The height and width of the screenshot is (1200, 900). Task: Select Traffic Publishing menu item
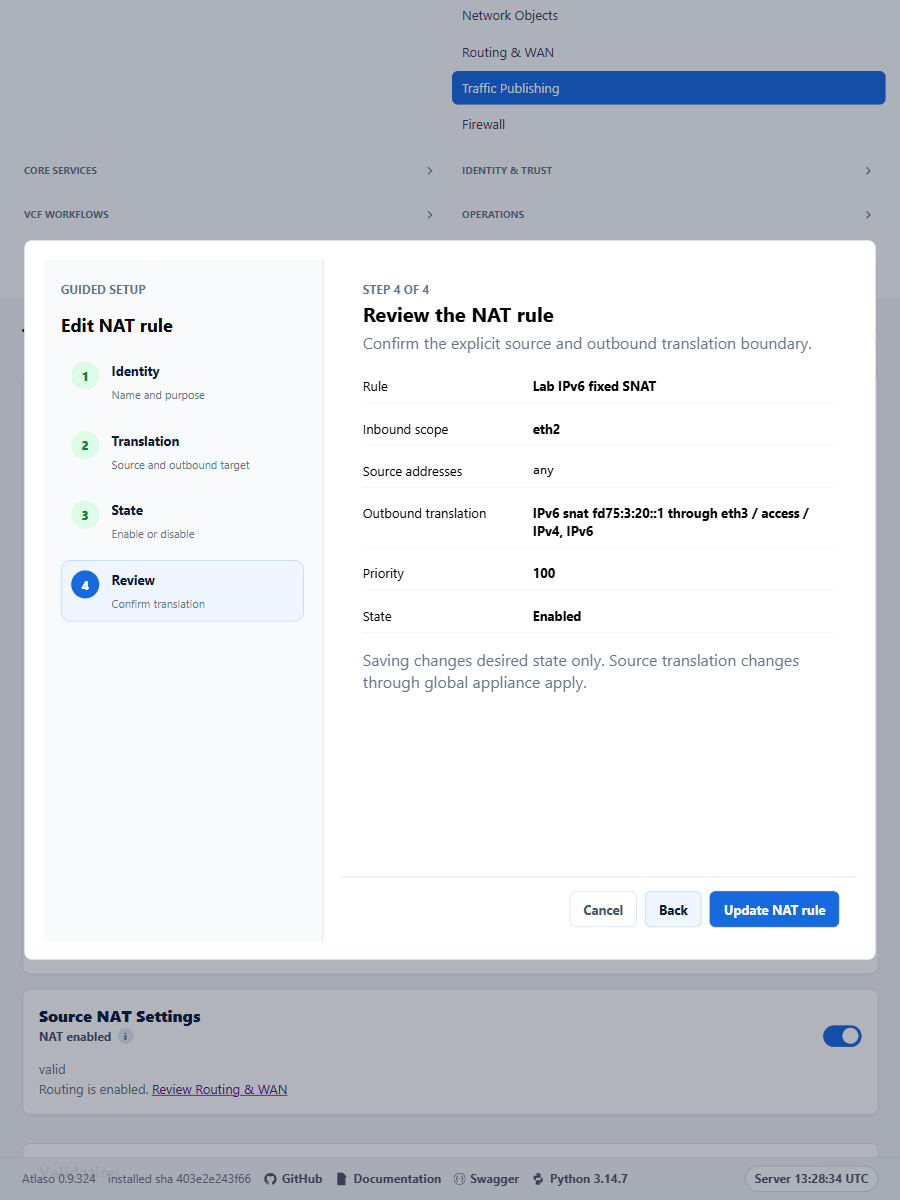[x=669, y=88]
